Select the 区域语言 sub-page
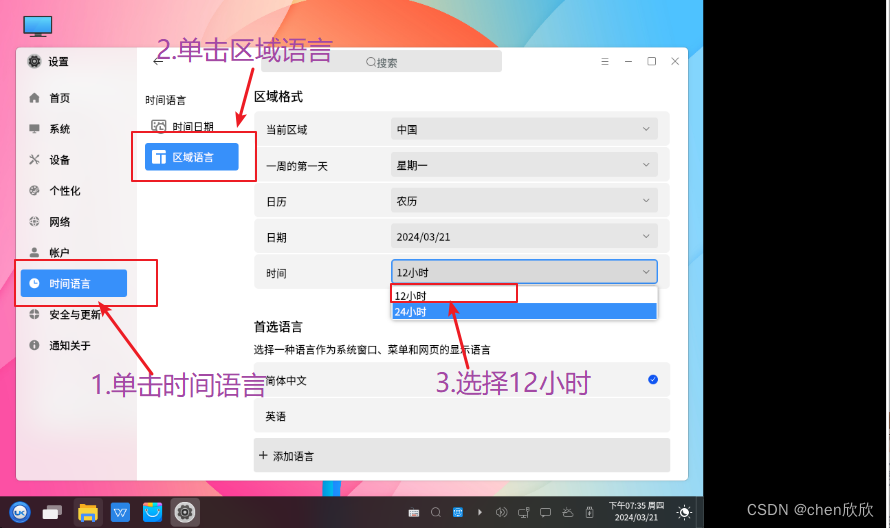 (192, 157)
